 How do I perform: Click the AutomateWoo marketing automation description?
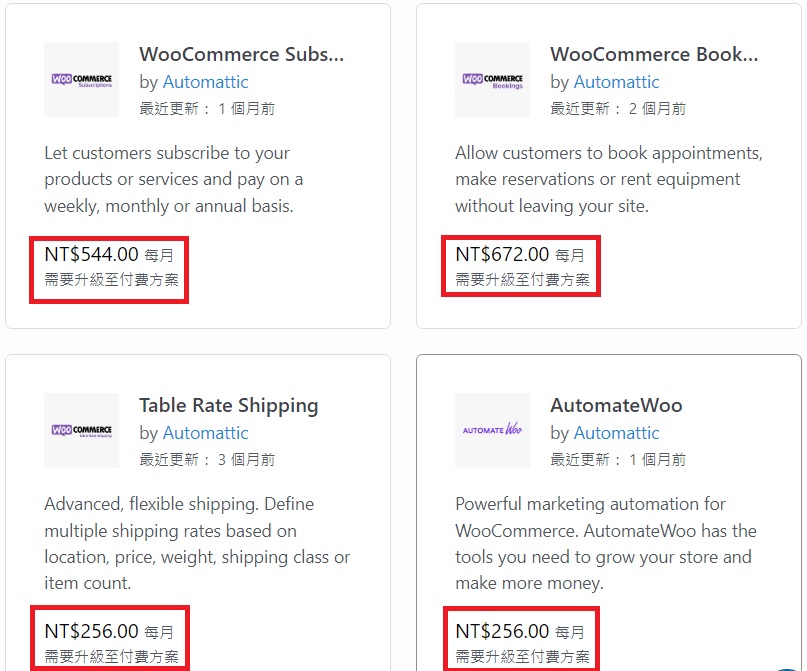click(606, 543)
